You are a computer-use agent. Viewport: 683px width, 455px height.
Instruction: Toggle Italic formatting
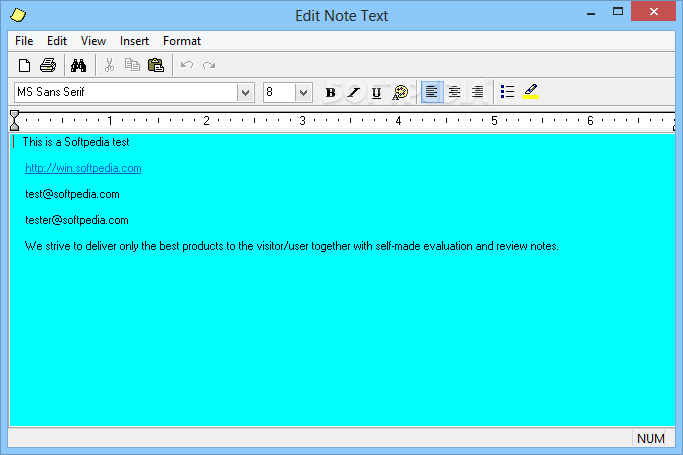pos(354,92)
